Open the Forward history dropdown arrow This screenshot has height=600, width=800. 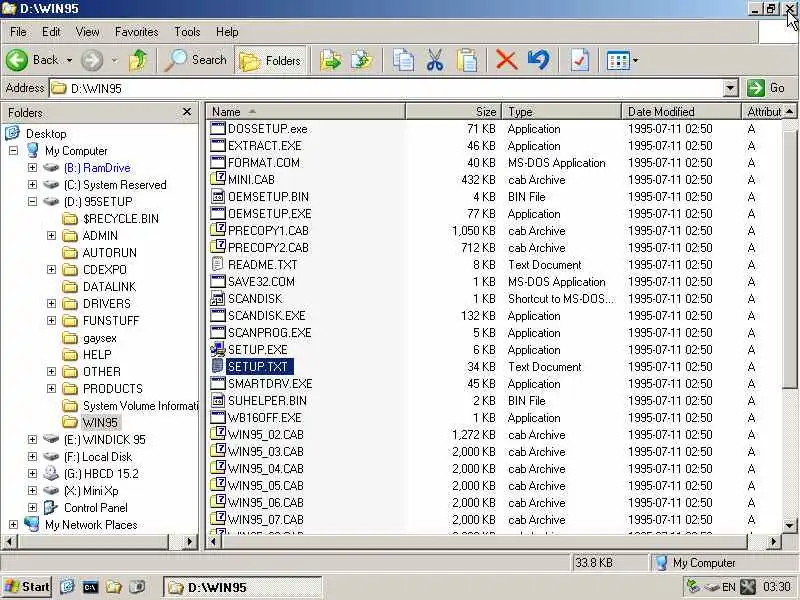click(x=115, y=60)
